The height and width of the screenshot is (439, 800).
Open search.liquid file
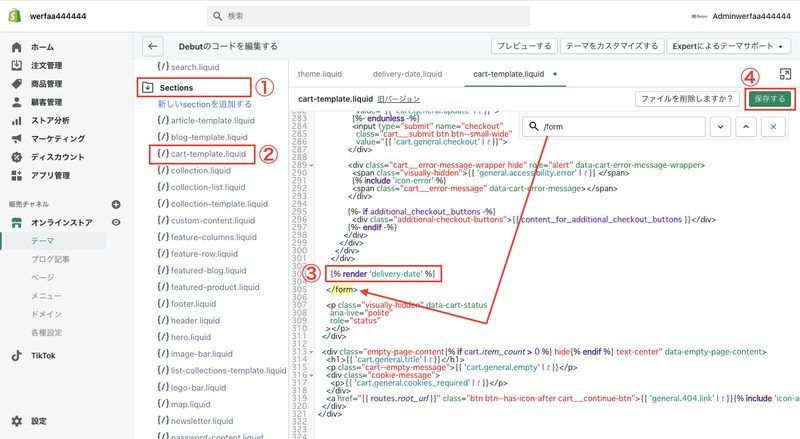(194, 67)
